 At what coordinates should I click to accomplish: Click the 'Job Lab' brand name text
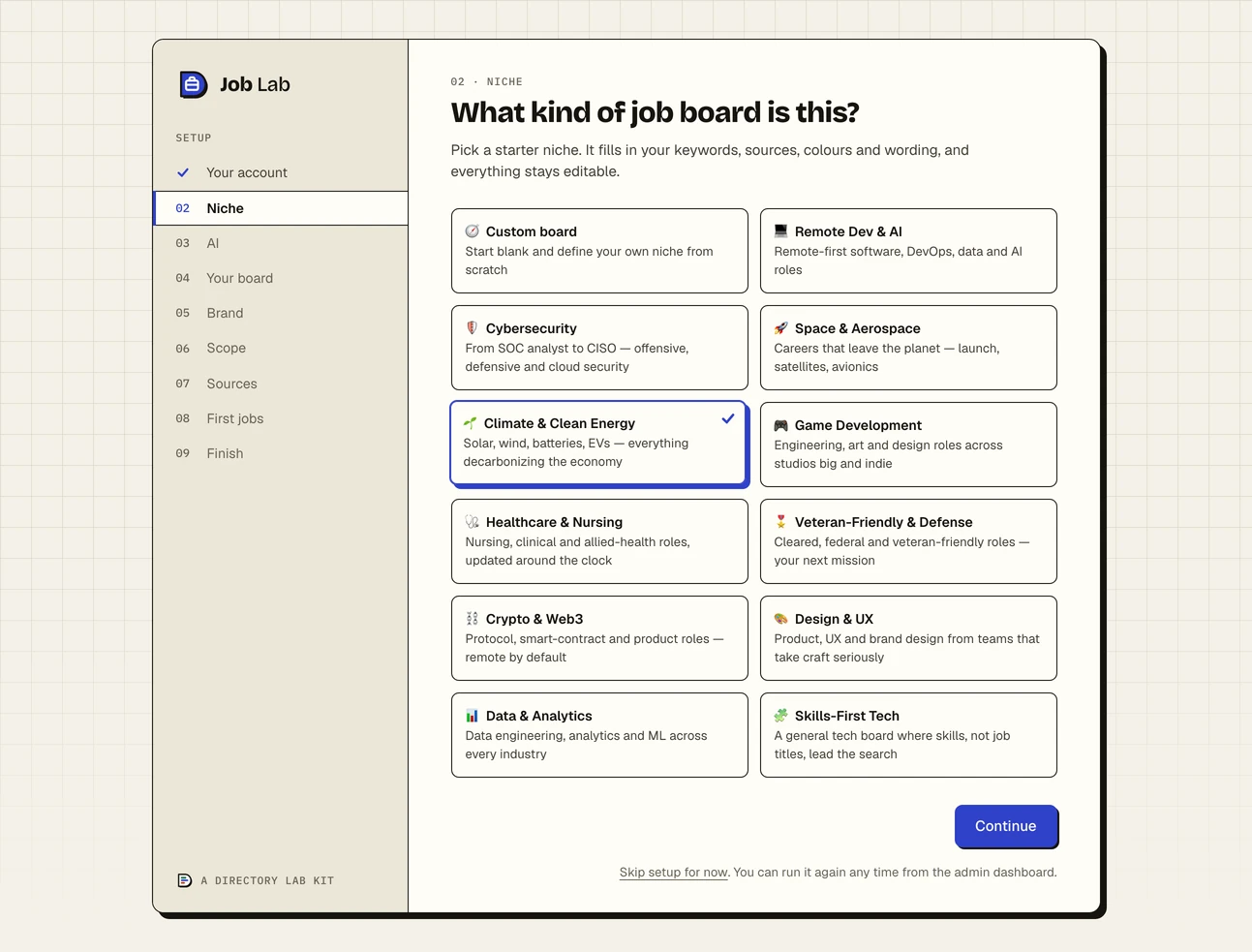[x=255, y=84]
